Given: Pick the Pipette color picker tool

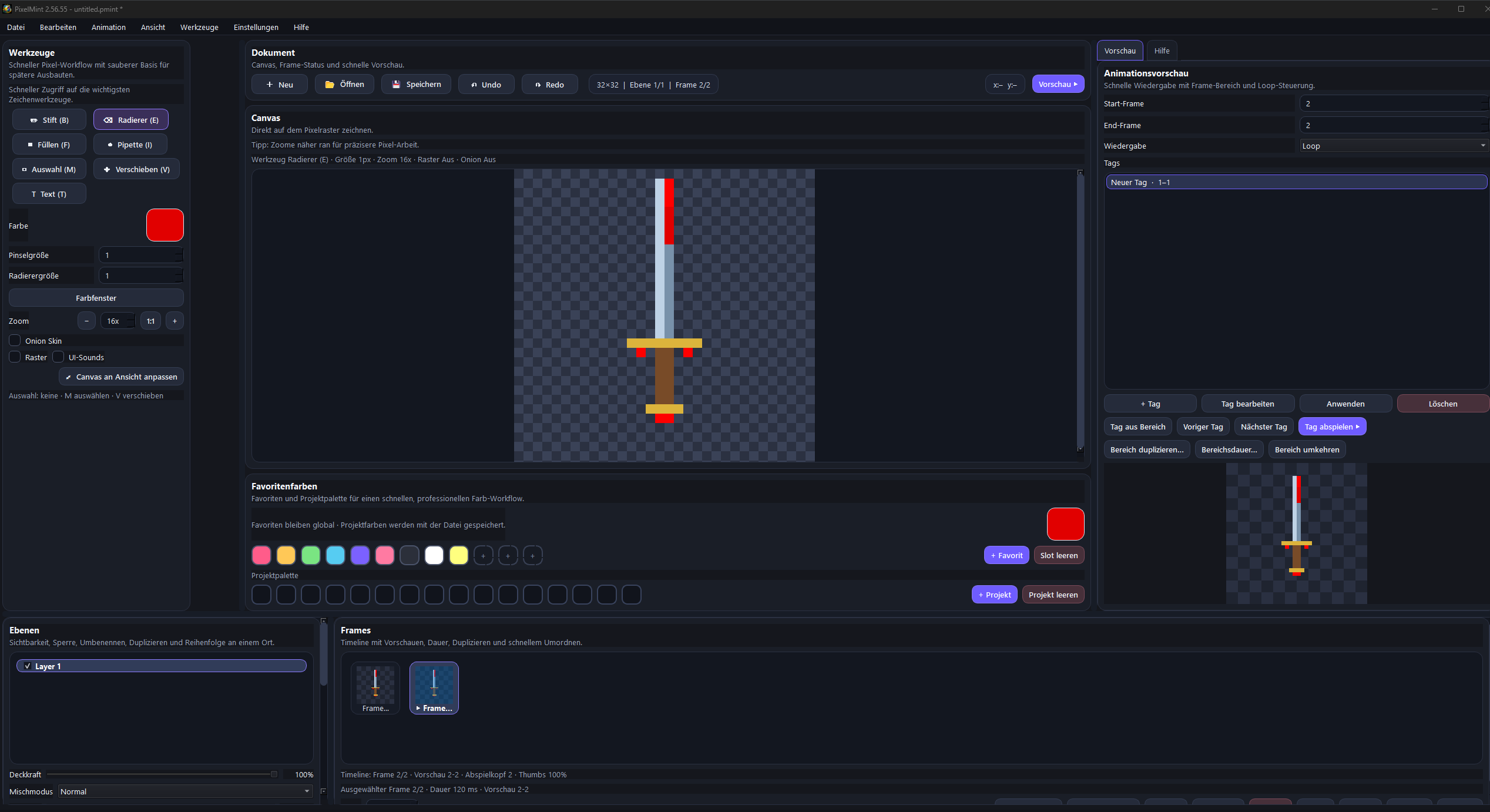Looking at the screenshot, I should 130,145.
